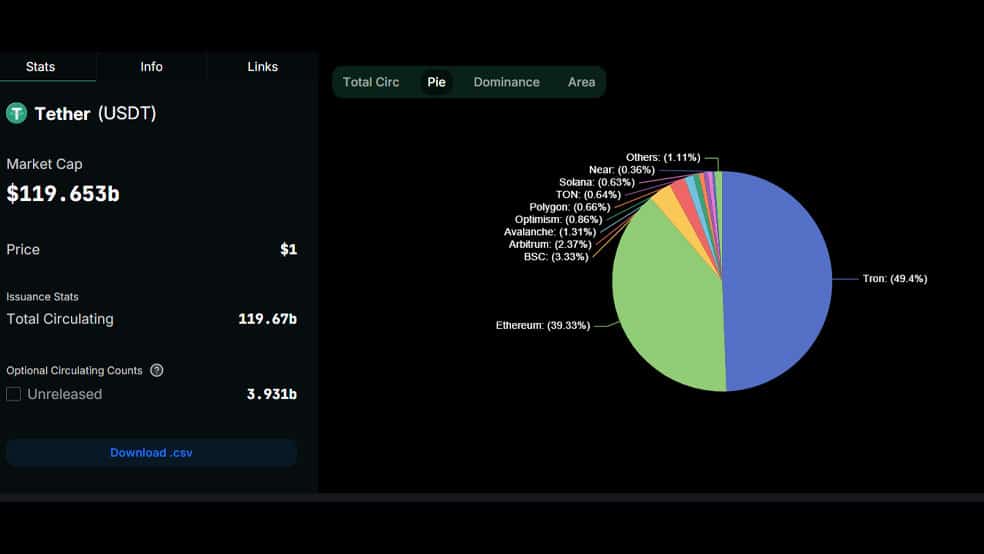Open the Optional Circulating Counts help icon
Image resolution: width=984 pixels, height=554 pixels.
157,370
